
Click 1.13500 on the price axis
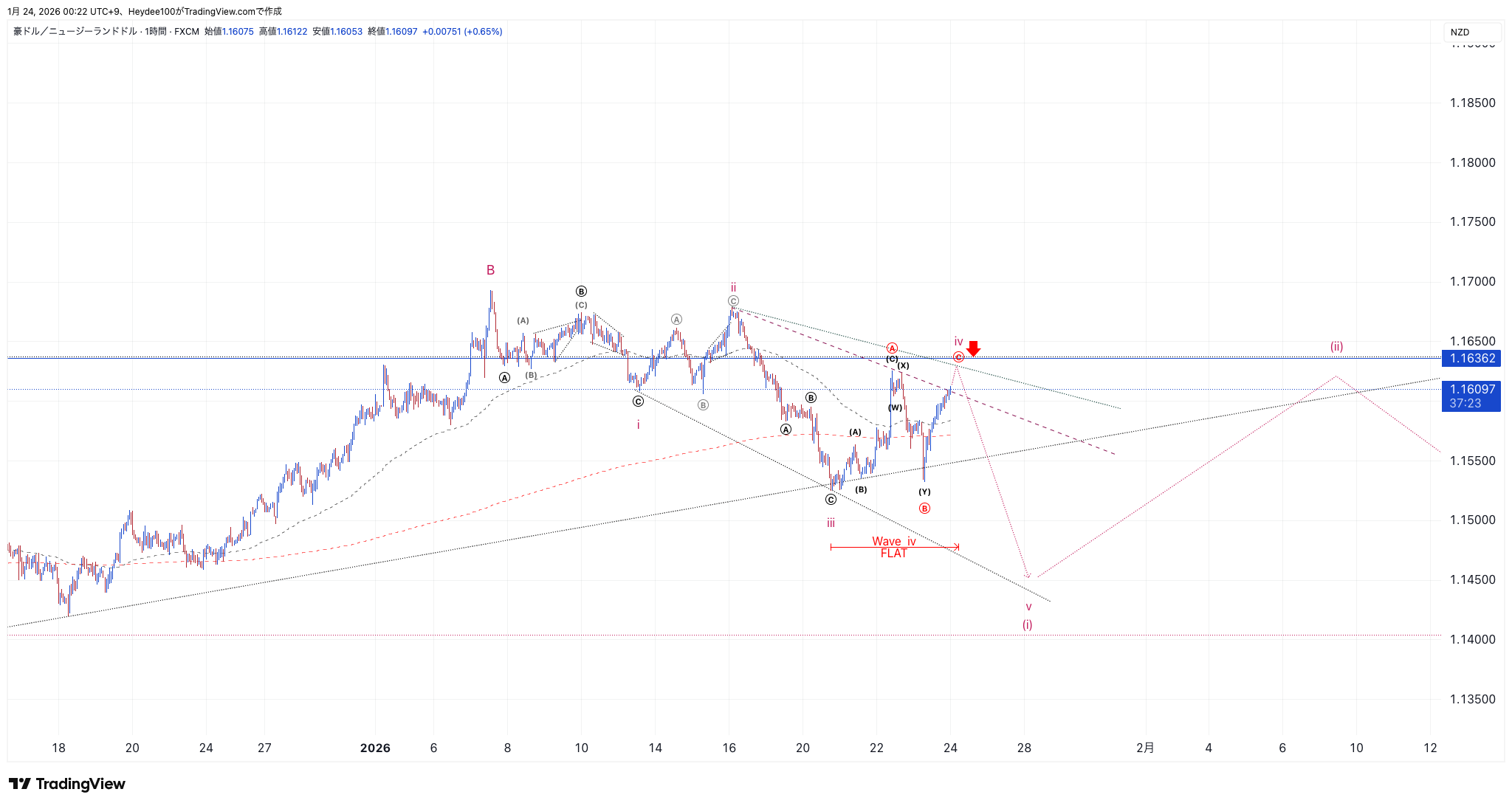click(1472, 699)
